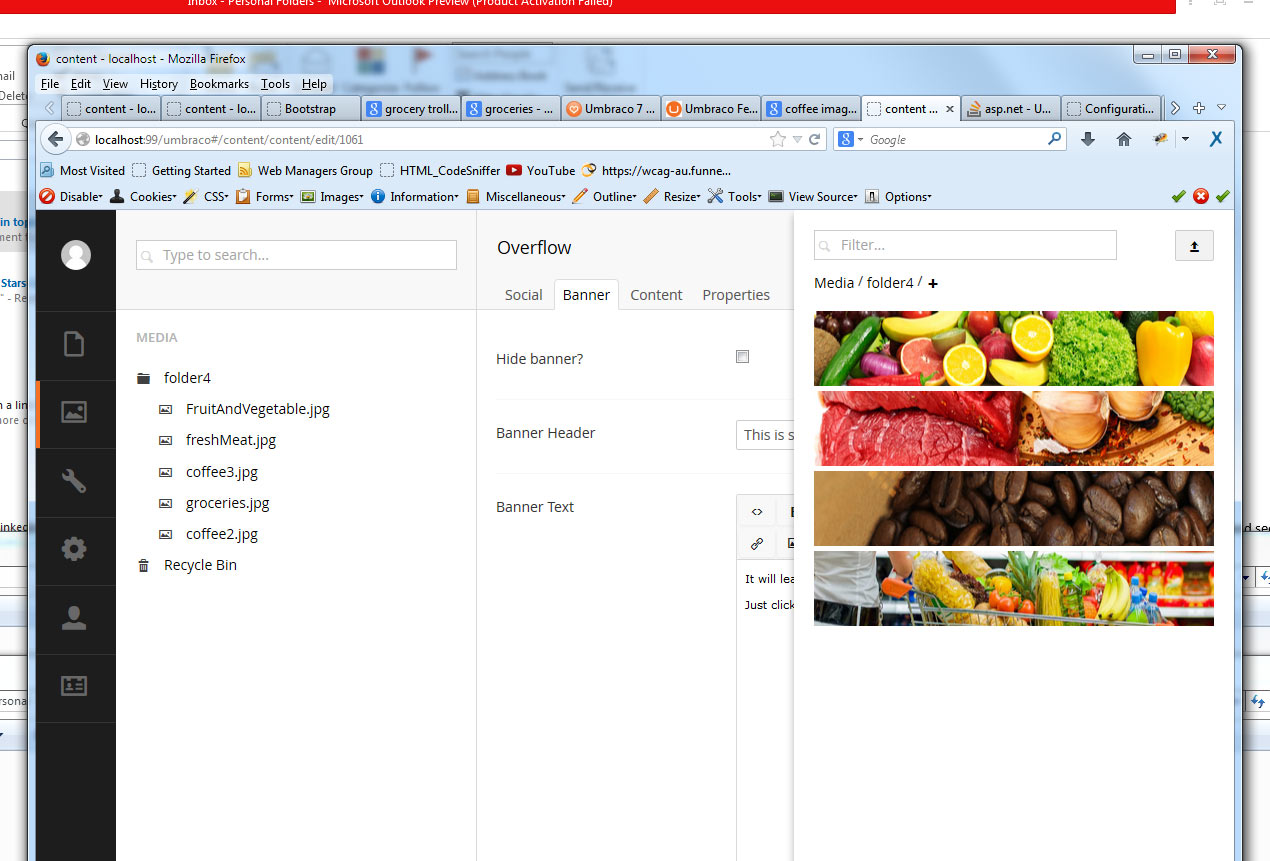Click the Most Visited bookmark

tap(82, 170)
